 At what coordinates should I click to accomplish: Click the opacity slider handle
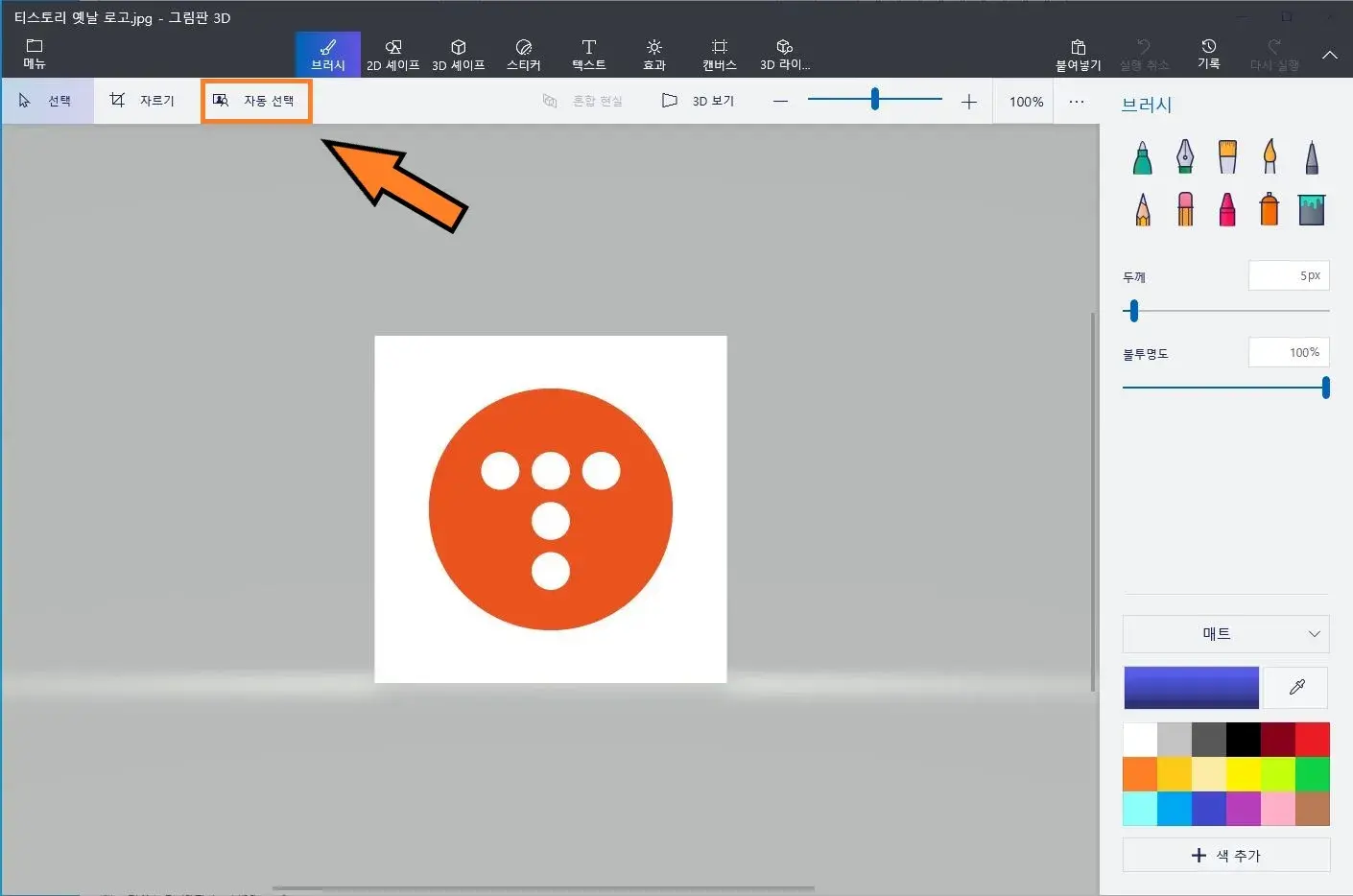click(x=1325, y=388)
